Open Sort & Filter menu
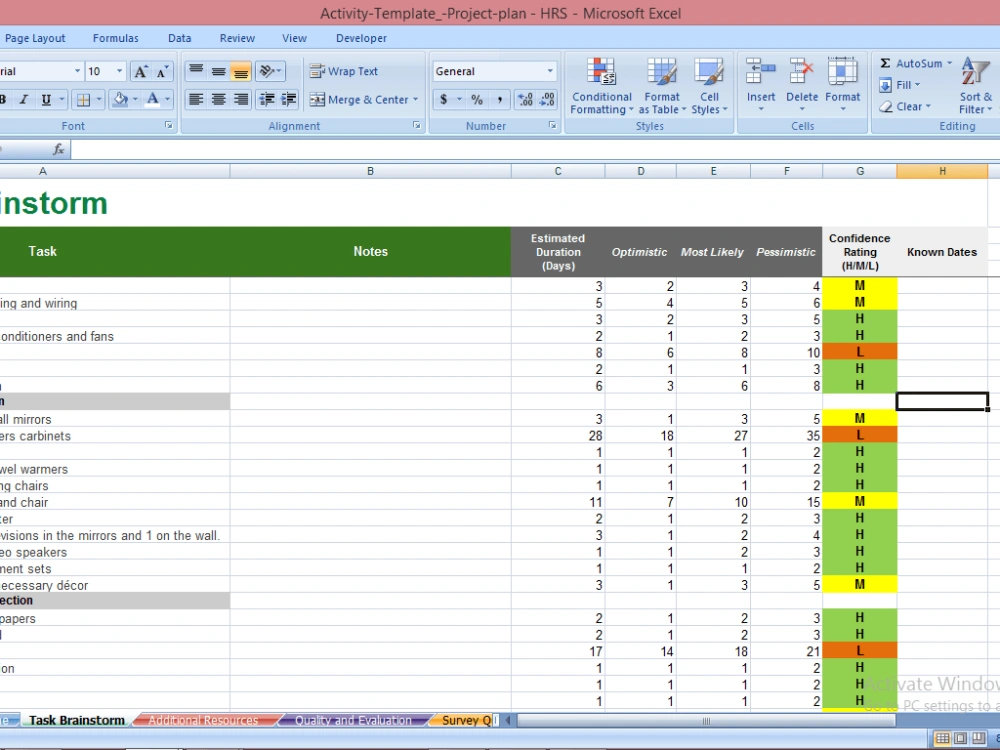 [976, 86]
